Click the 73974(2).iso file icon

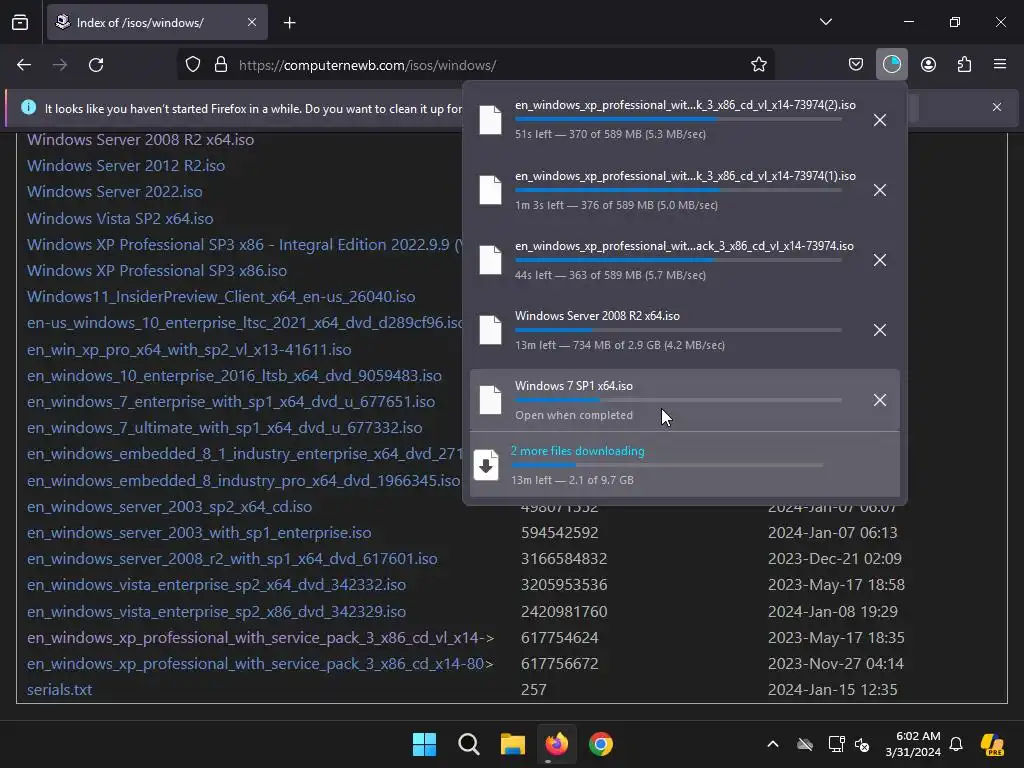490,120
